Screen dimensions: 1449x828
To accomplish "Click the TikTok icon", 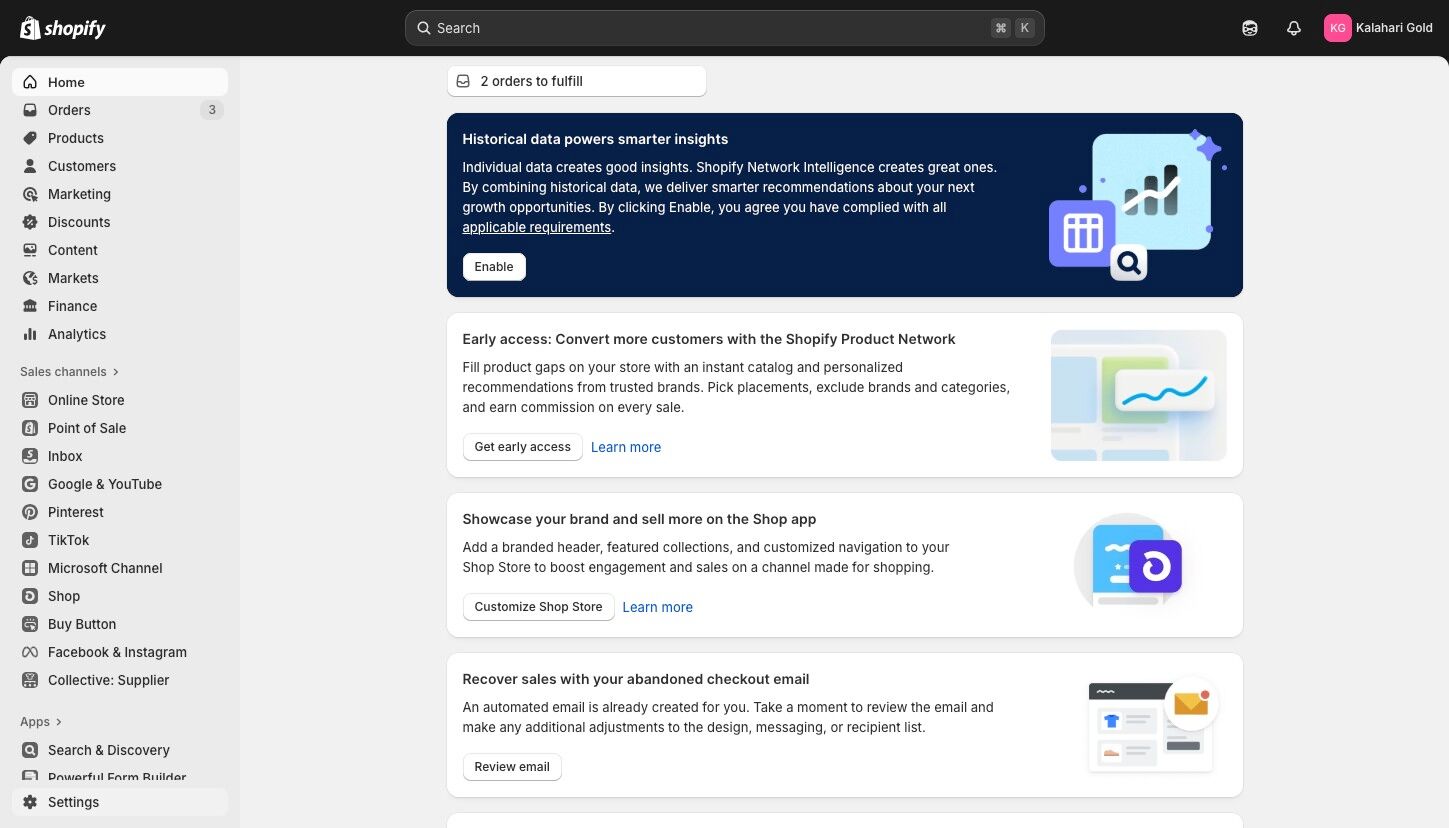I will coord(30,540).
